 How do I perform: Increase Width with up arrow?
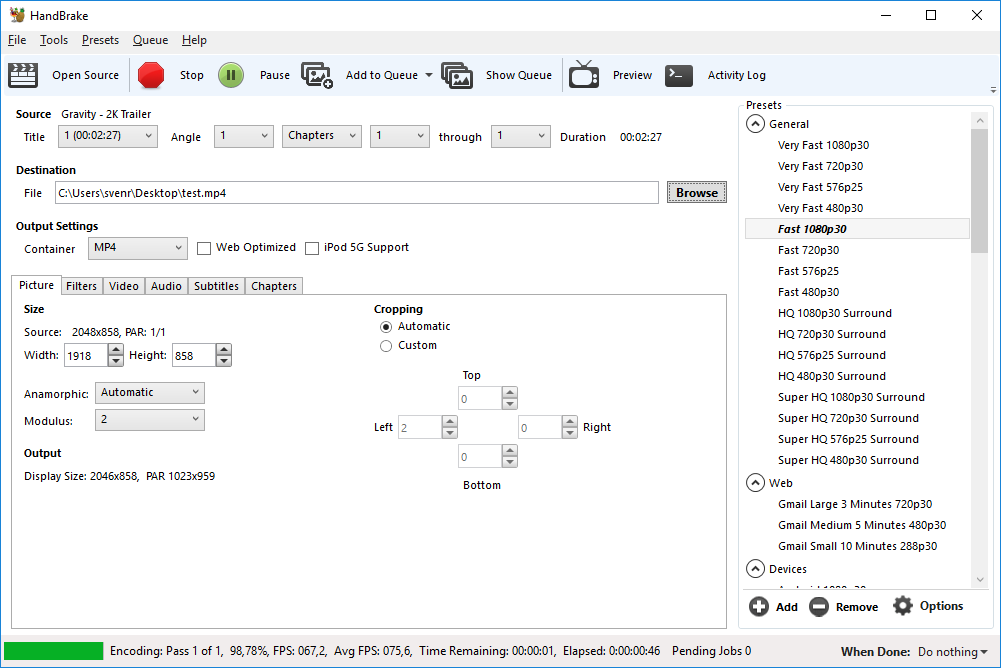pos(116,349)
